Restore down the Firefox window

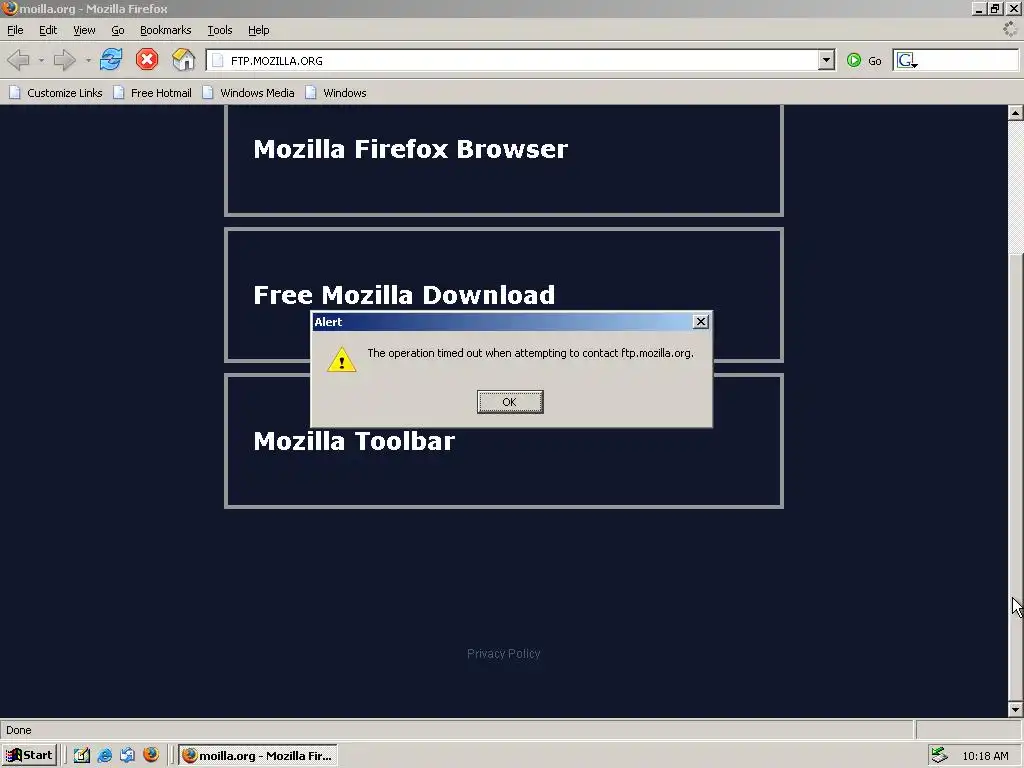click(x=995, y=8)
